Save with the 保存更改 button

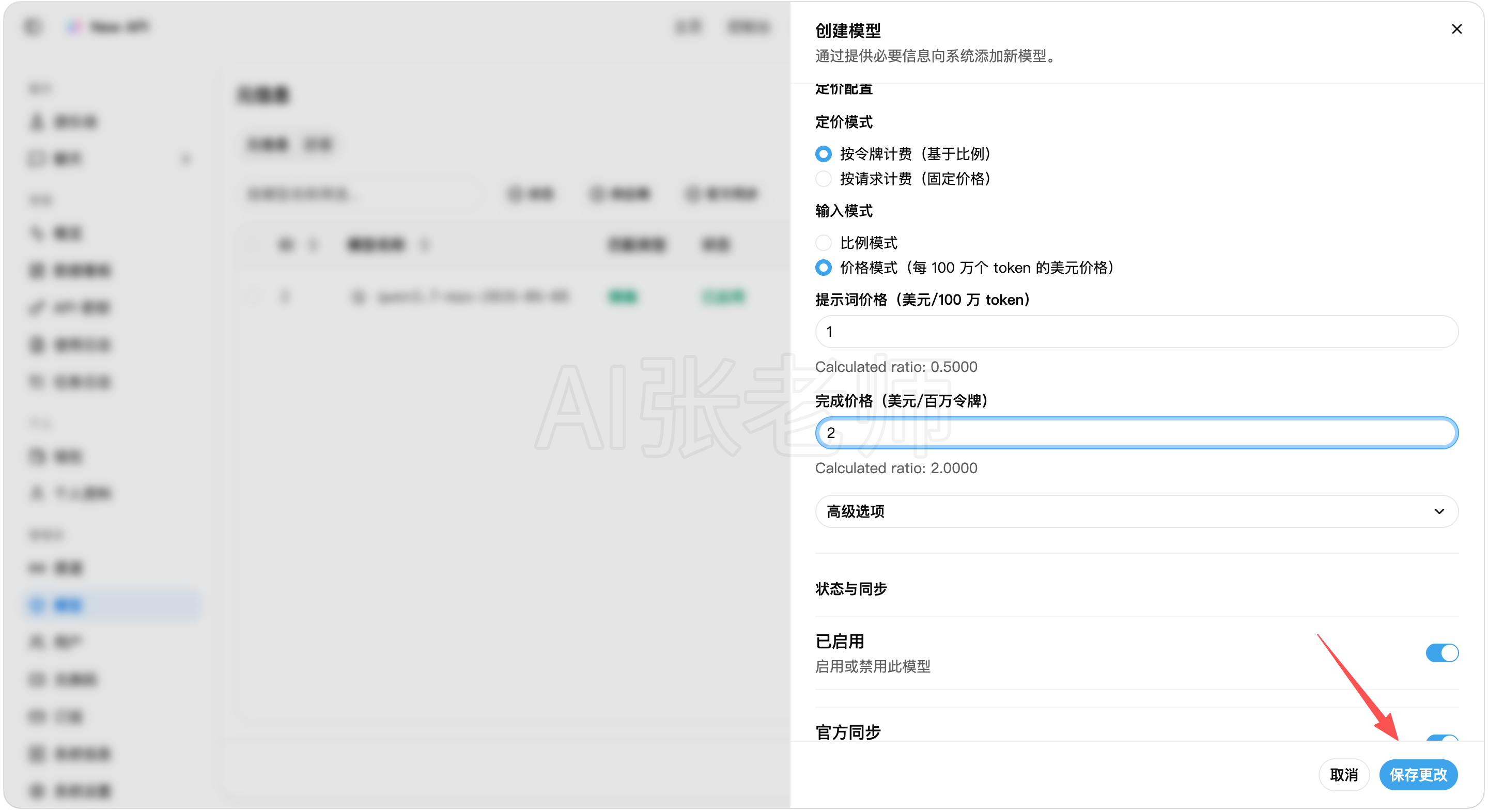[1418, 775]
